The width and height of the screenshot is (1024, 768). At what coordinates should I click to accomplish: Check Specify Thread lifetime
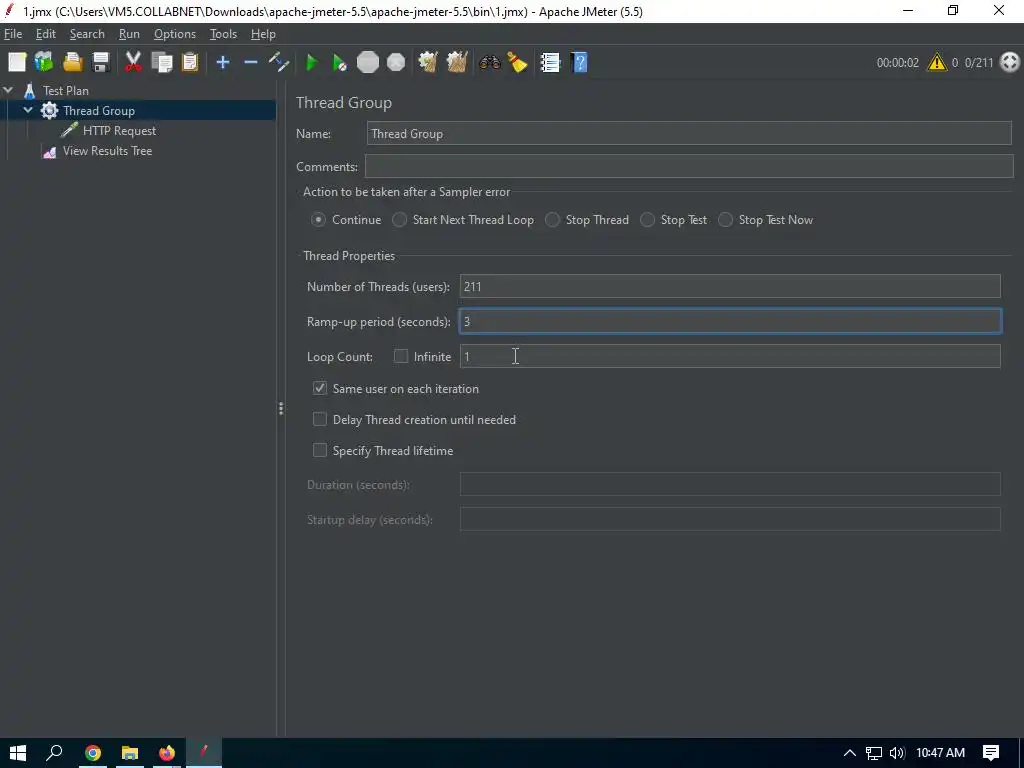pyautogui.click(x=319, y=451)
